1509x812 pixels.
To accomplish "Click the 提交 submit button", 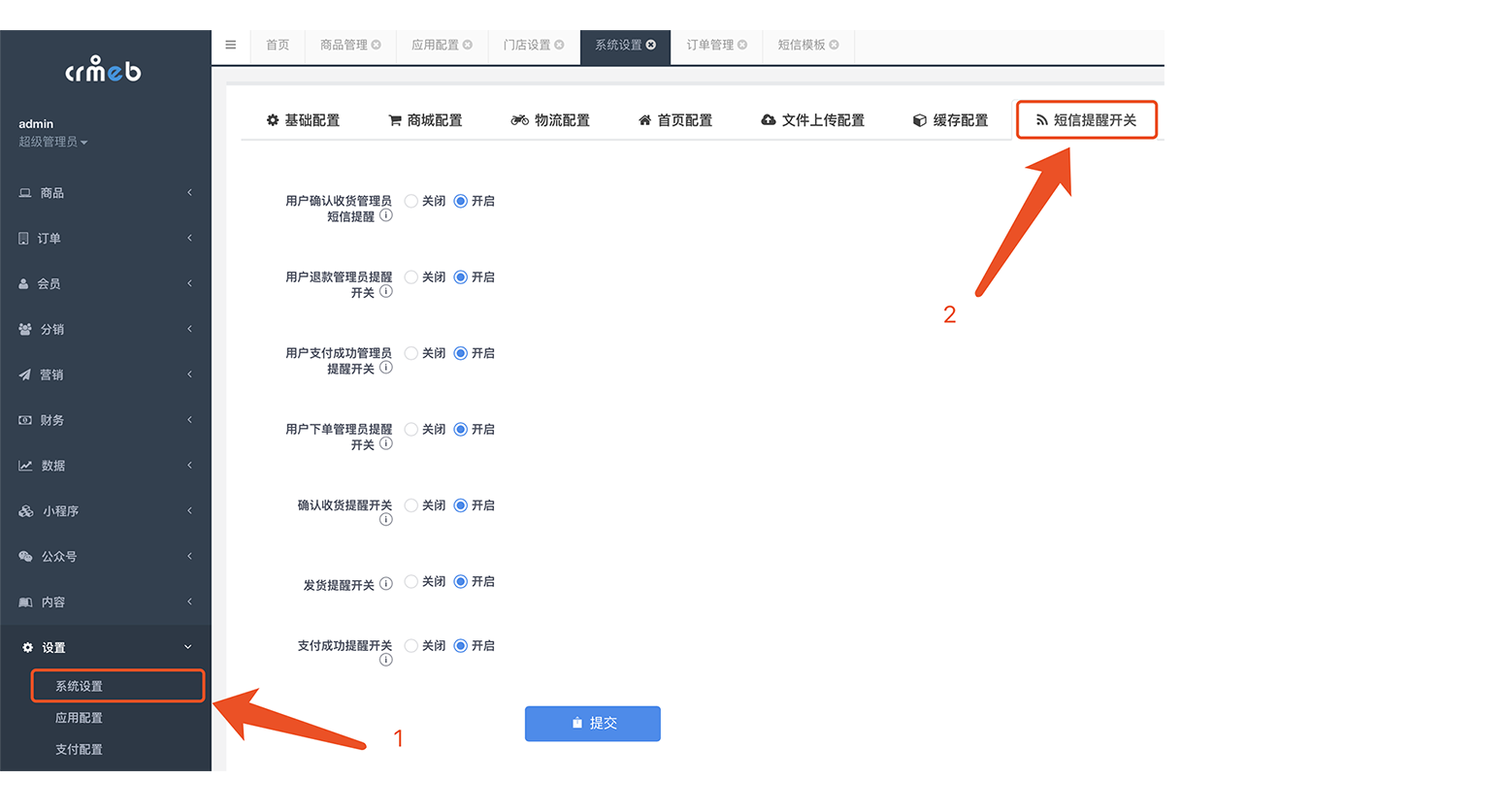I will [592, 723].
